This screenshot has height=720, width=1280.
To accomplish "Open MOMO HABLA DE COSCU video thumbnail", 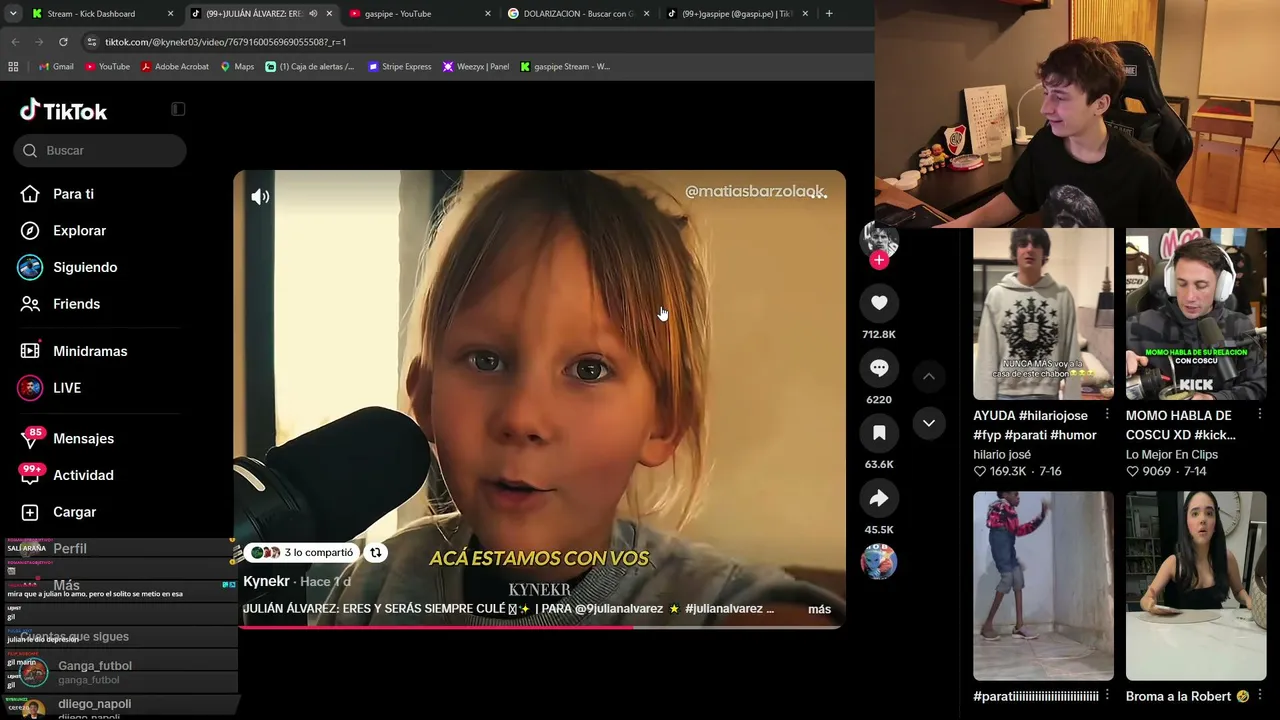I will pos(1196,314).
